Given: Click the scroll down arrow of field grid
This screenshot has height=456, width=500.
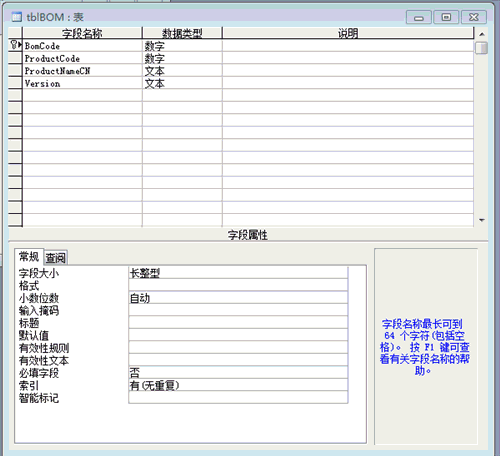Looking at the screenshot, I should coord(482,220).
